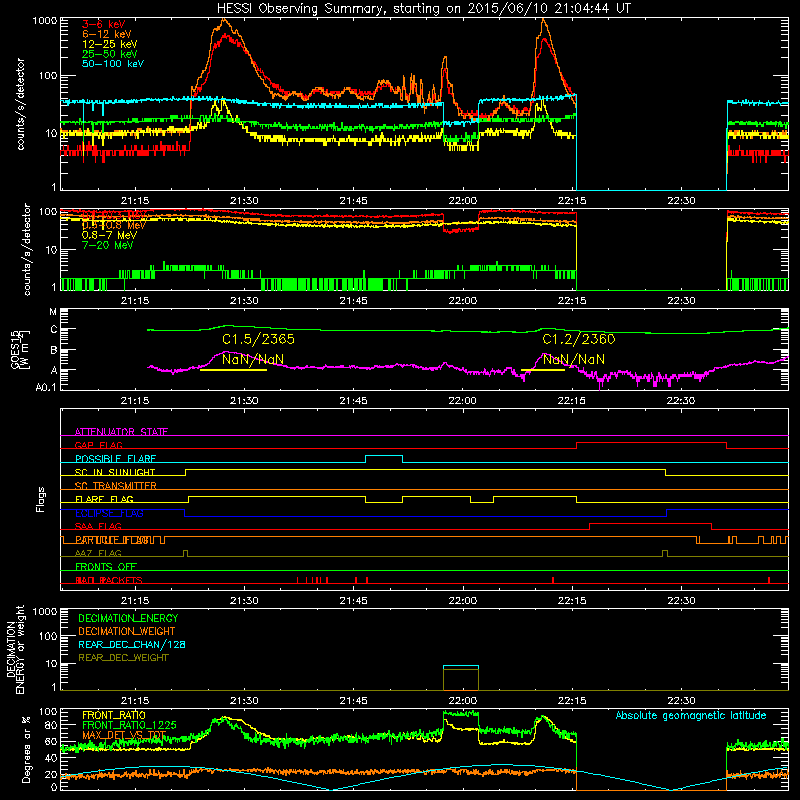Click the raised cyan POSSIBLE_FLARE segment

384,456
